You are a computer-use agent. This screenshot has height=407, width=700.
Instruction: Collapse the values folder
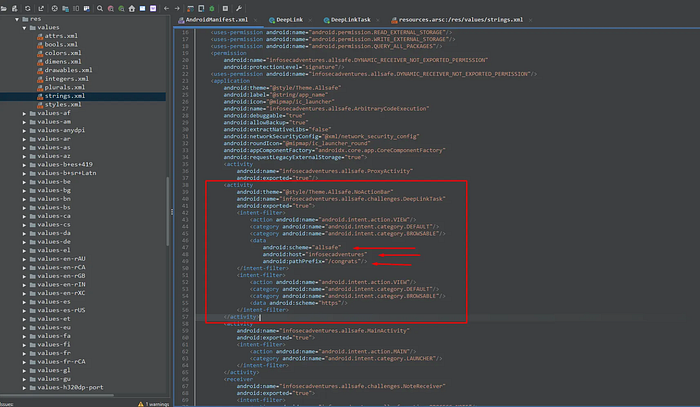[25, 28]
